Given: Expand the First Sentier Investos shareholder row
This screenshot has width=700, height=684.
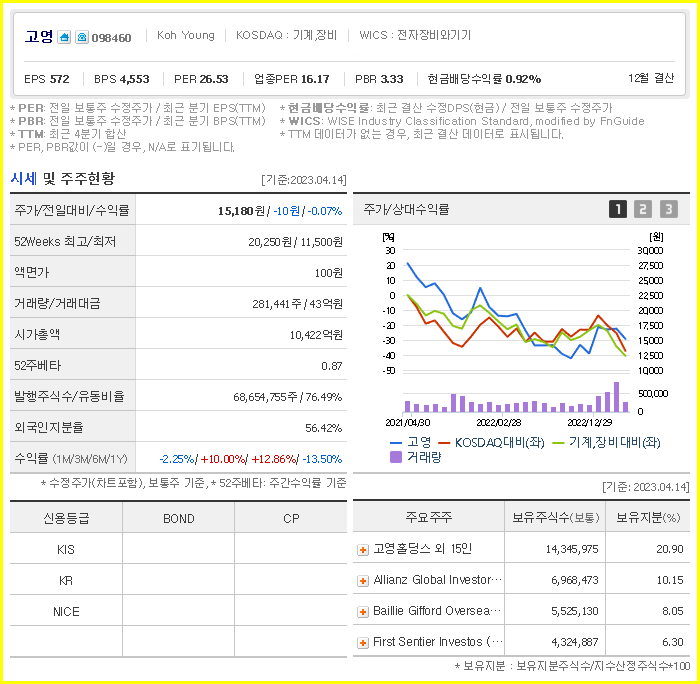Looking at the screenshot, I should pyautogui.click(x=363, y=643).
